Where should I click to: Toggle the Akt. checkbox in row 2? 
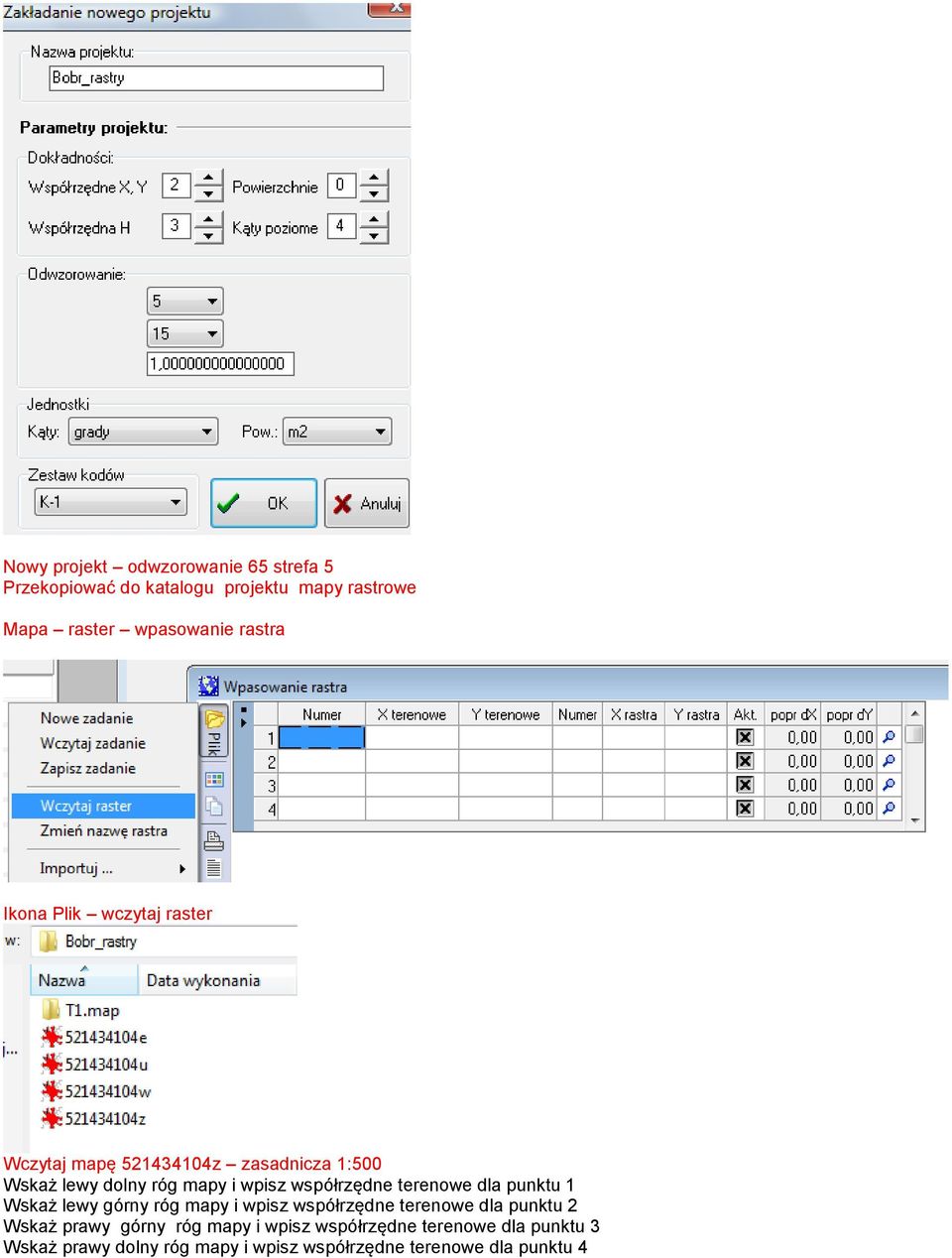tap(745, 761)
